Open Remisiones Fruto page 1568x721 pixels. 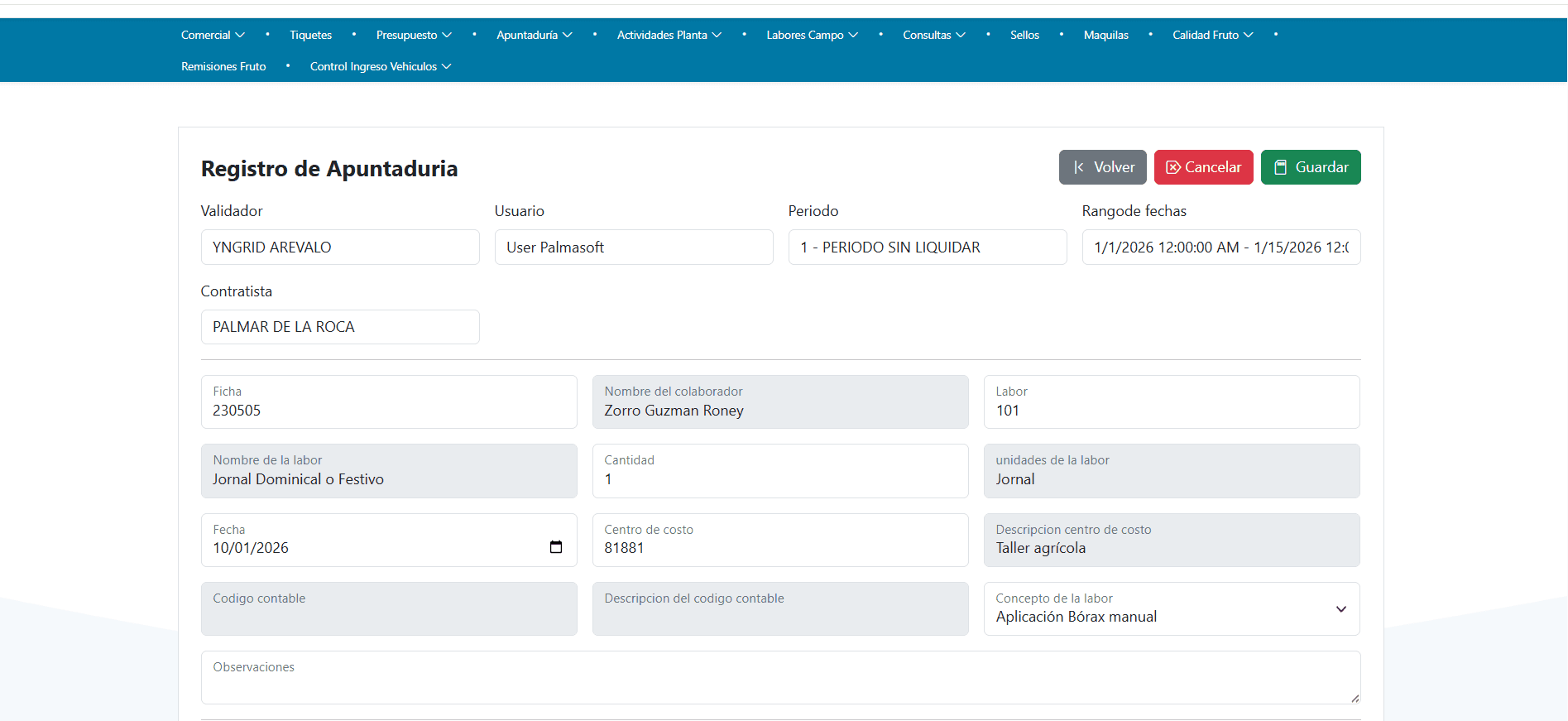click(x=223, y=66)
